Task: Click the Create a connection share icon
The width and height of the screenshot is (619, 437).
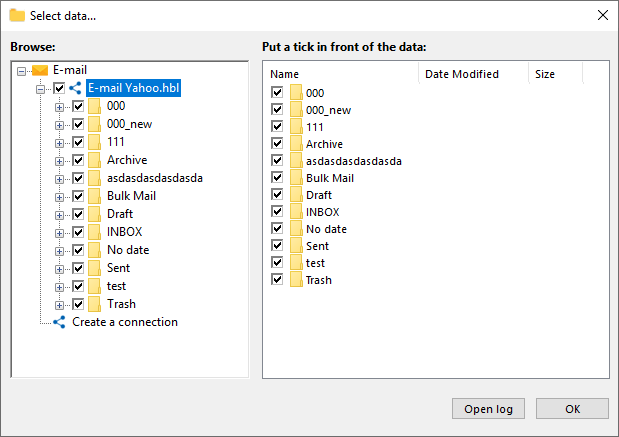Action: 58,322
